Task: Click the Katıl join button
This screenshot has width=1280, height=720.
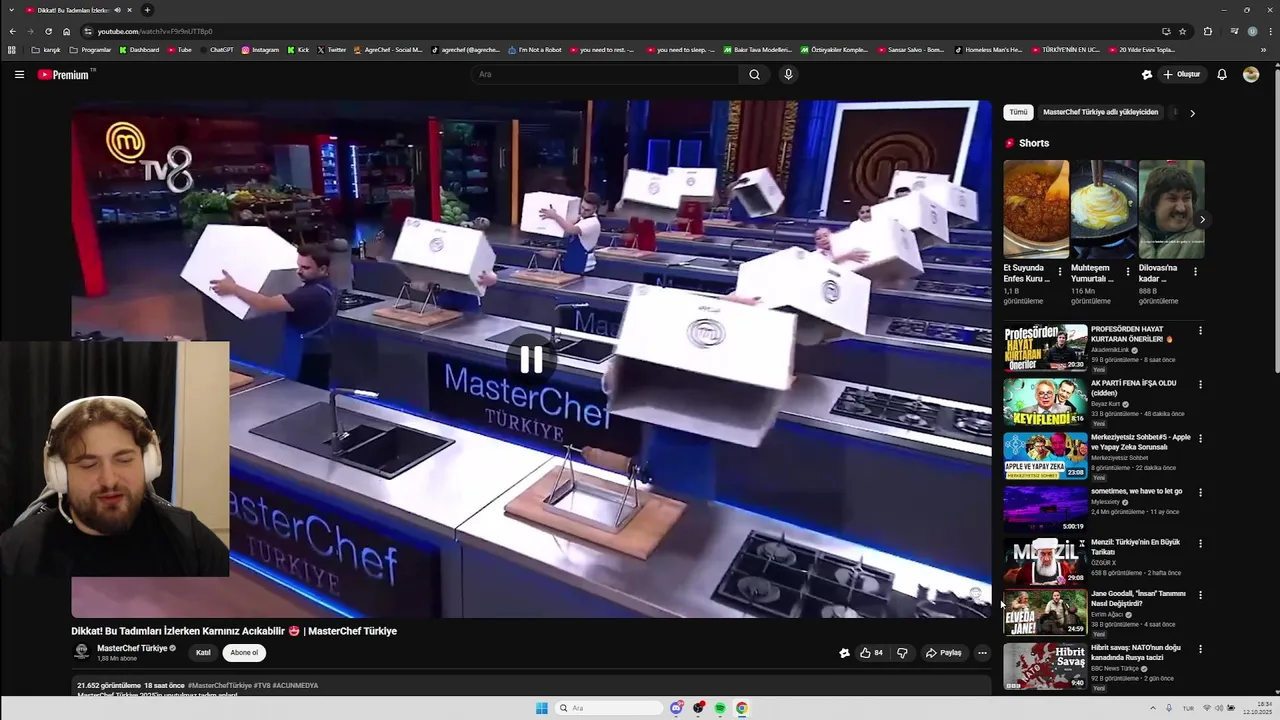Action: click(x=203, y=653)
